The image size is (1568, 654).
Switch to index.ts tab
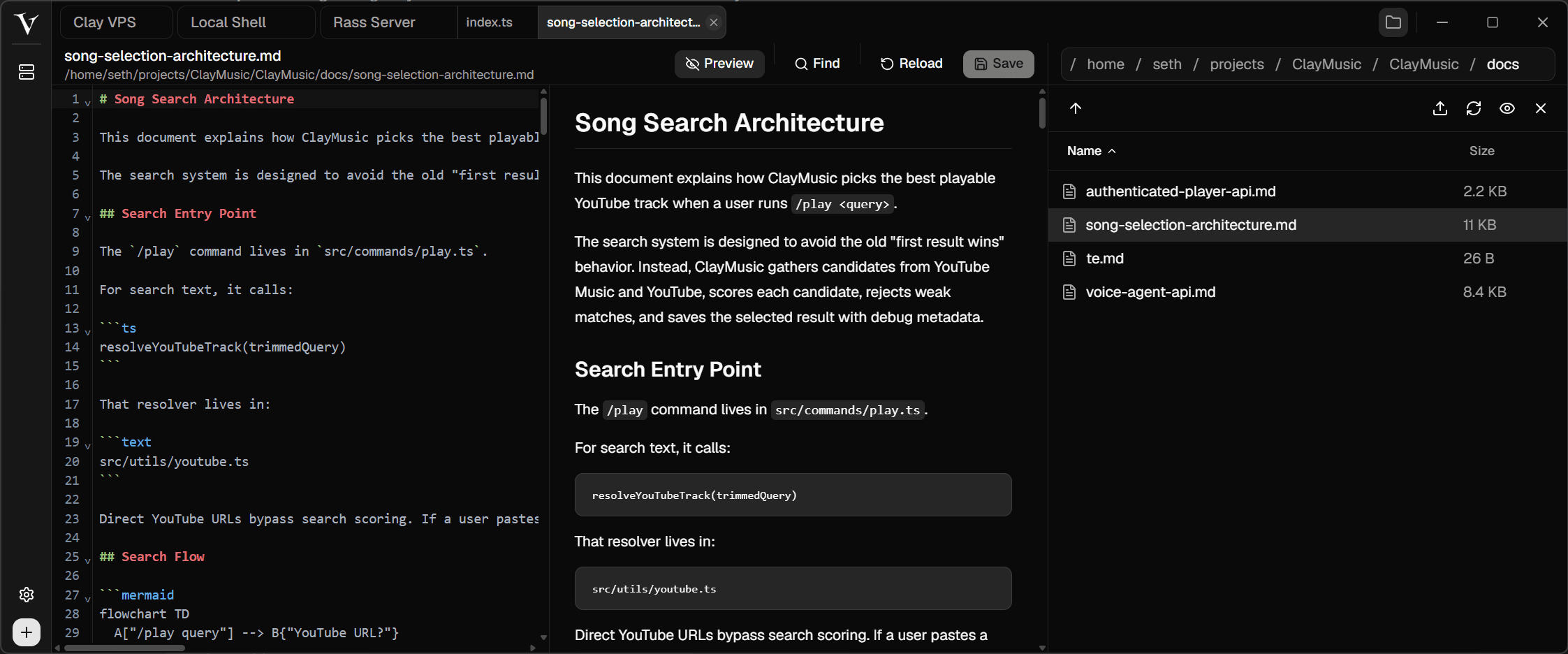coord(497,22)
